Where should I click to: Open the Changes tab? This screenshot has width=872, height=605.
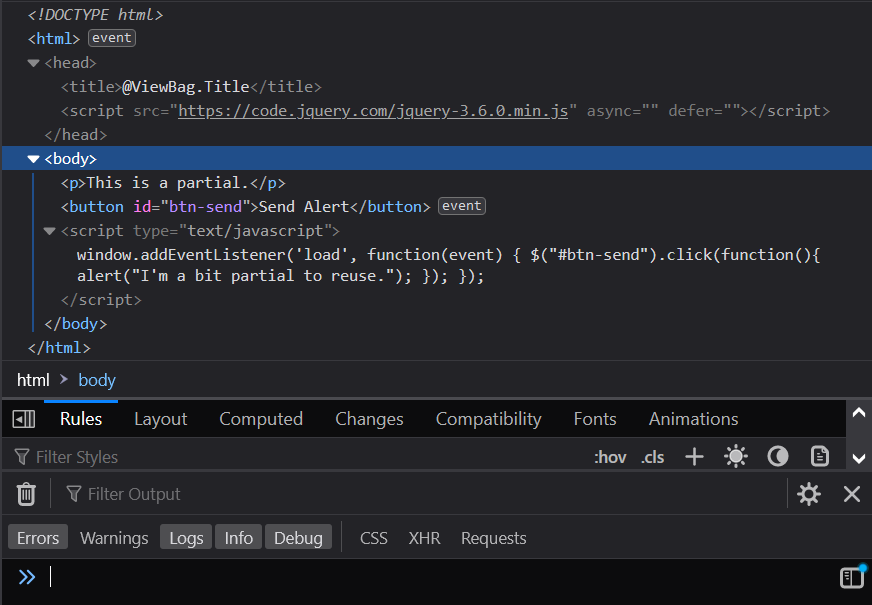[369, 419]
